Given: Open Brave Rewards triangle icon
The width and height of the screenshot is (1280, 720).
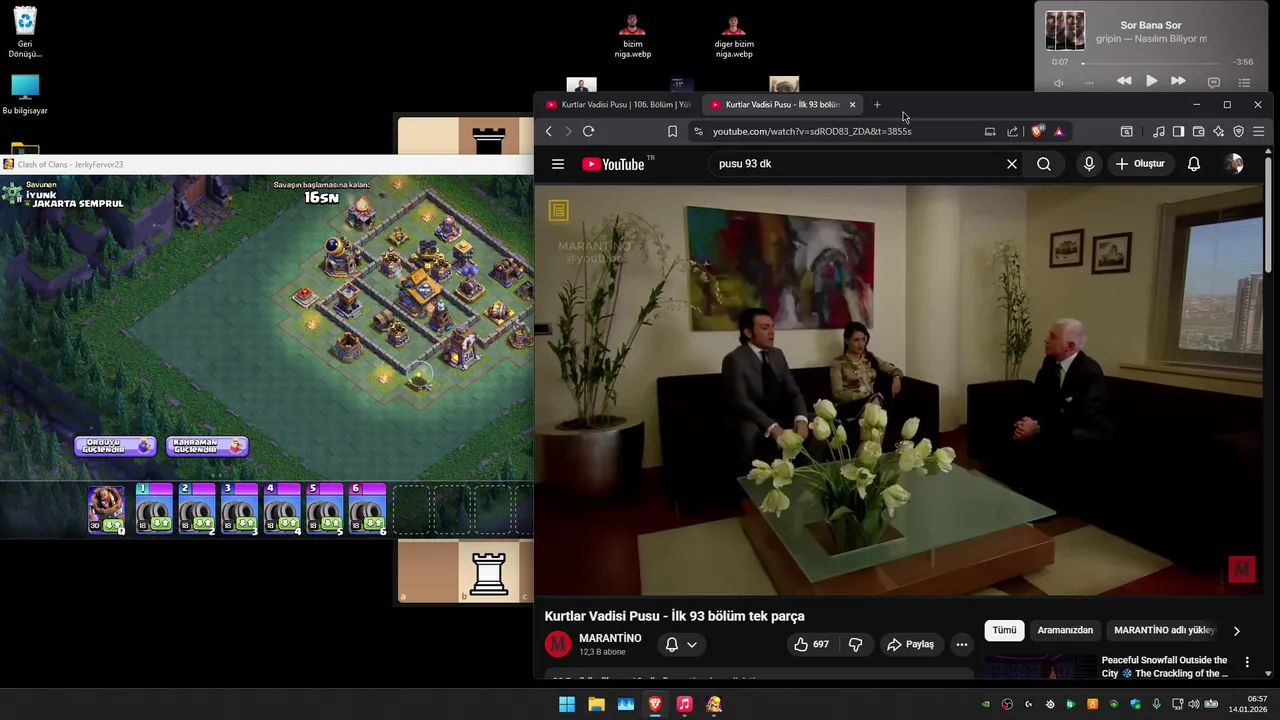Looking at the screenshot, I should [x=1058, y=131].
